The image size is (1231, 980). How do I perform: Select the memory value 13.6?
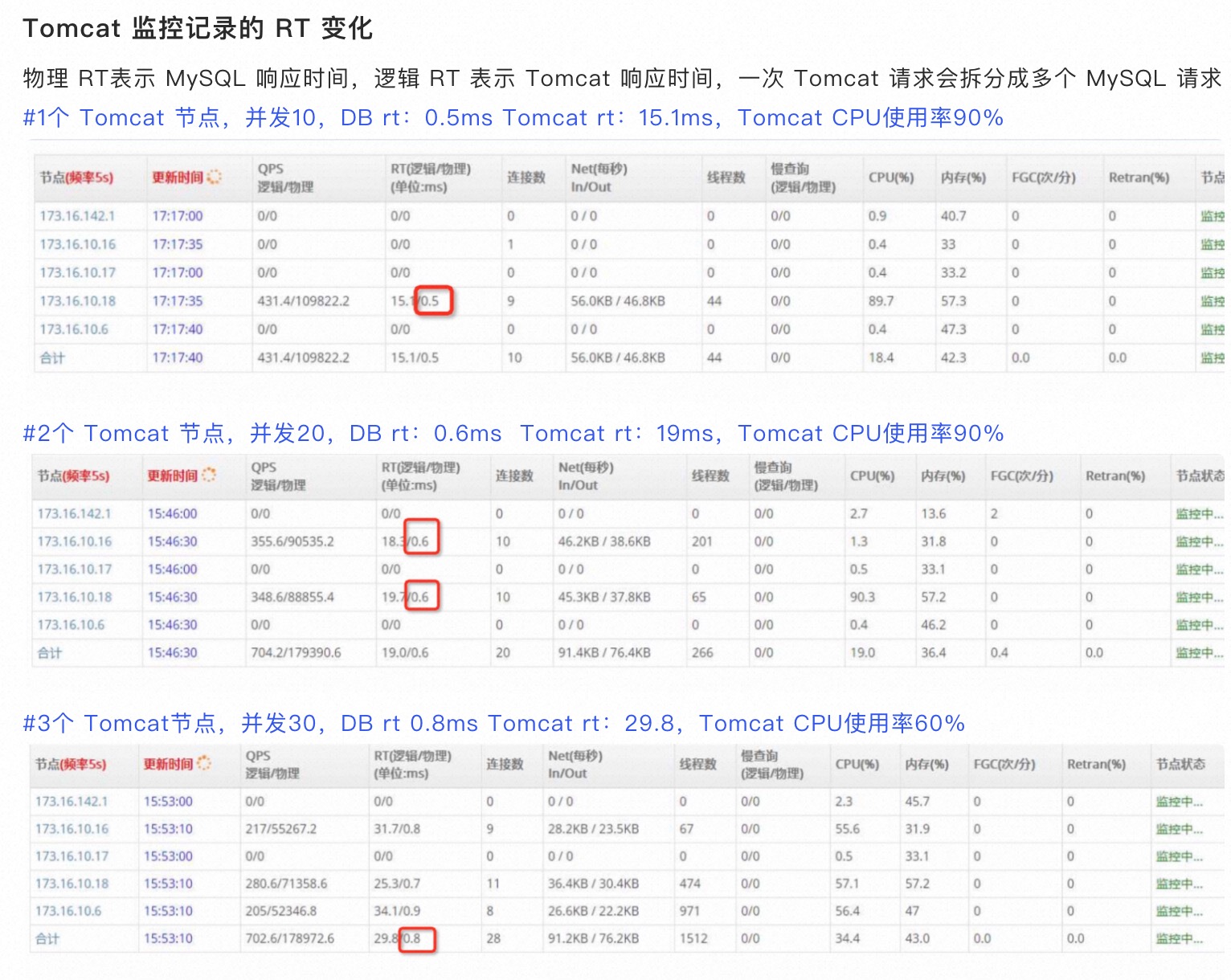(933, 513)
